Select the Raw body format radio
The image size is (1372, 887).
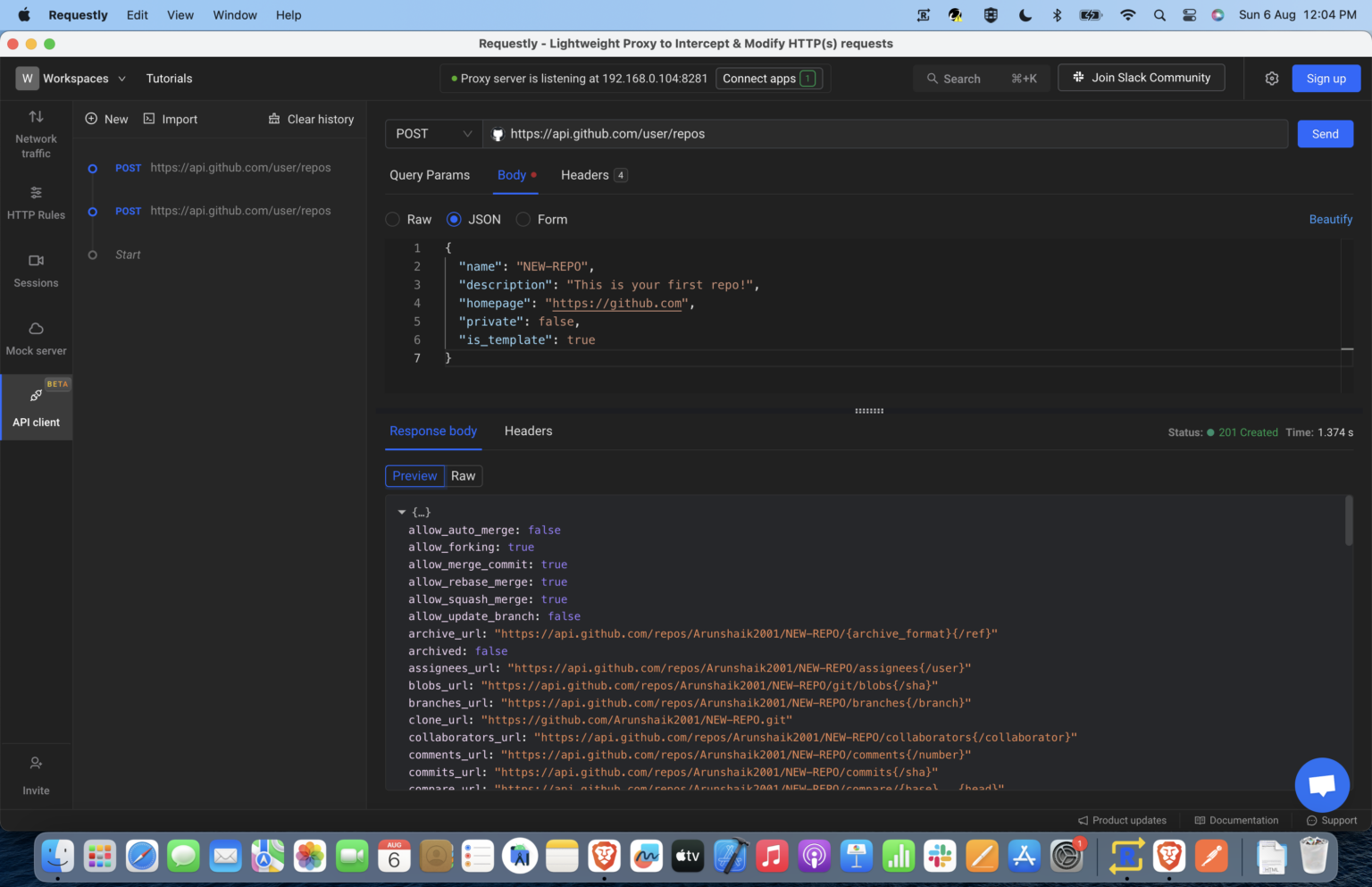(393, 219)
